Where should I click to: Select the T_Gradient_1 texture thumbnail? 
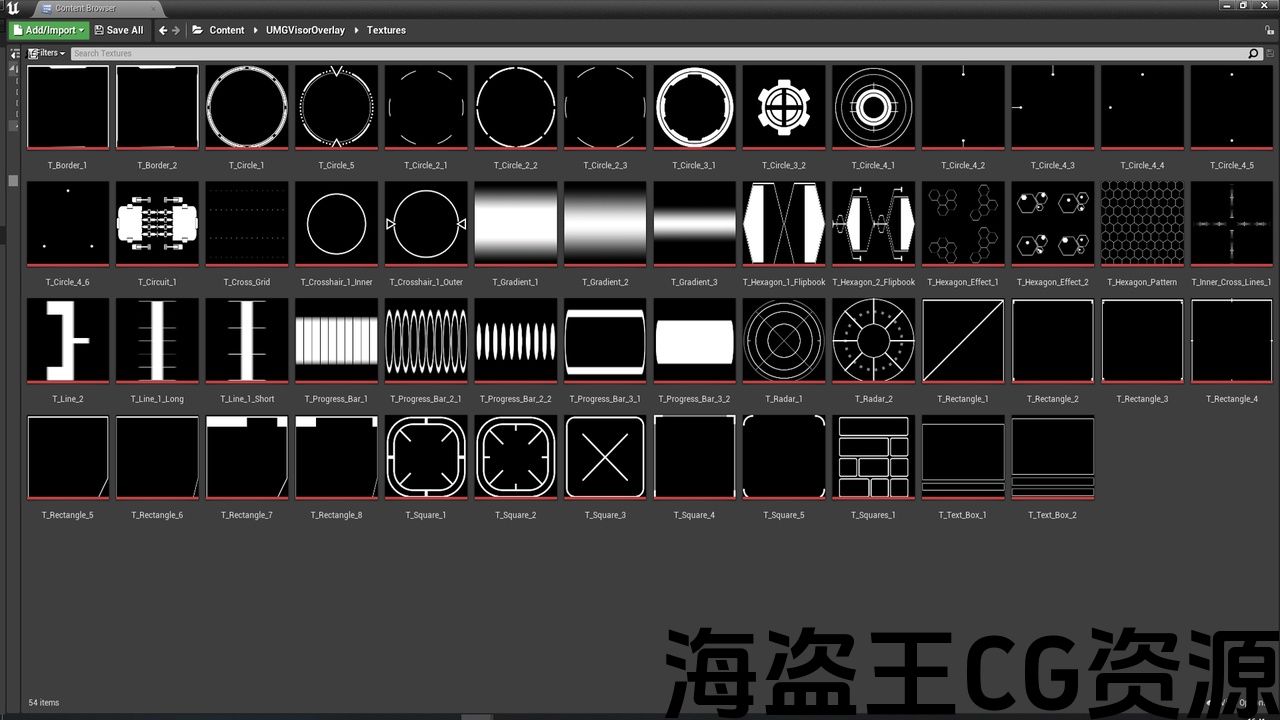point(515,224)
